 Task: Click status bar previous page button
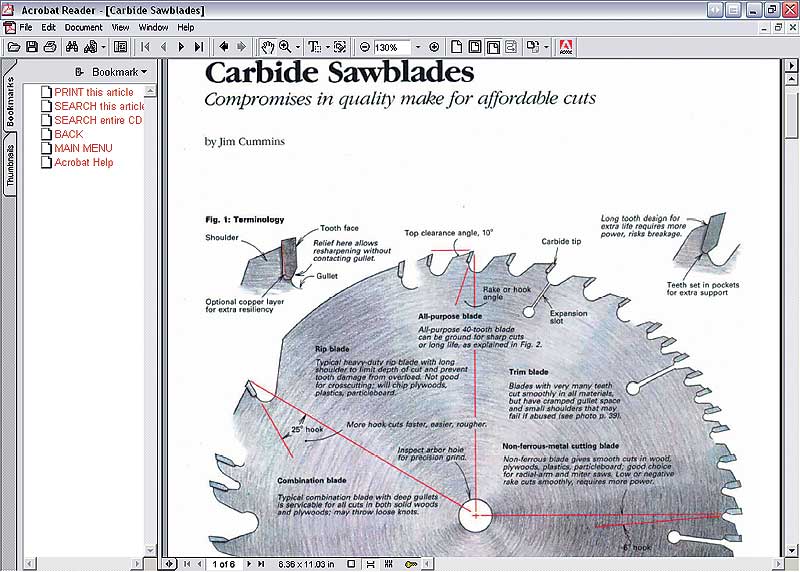pos(199,564)
